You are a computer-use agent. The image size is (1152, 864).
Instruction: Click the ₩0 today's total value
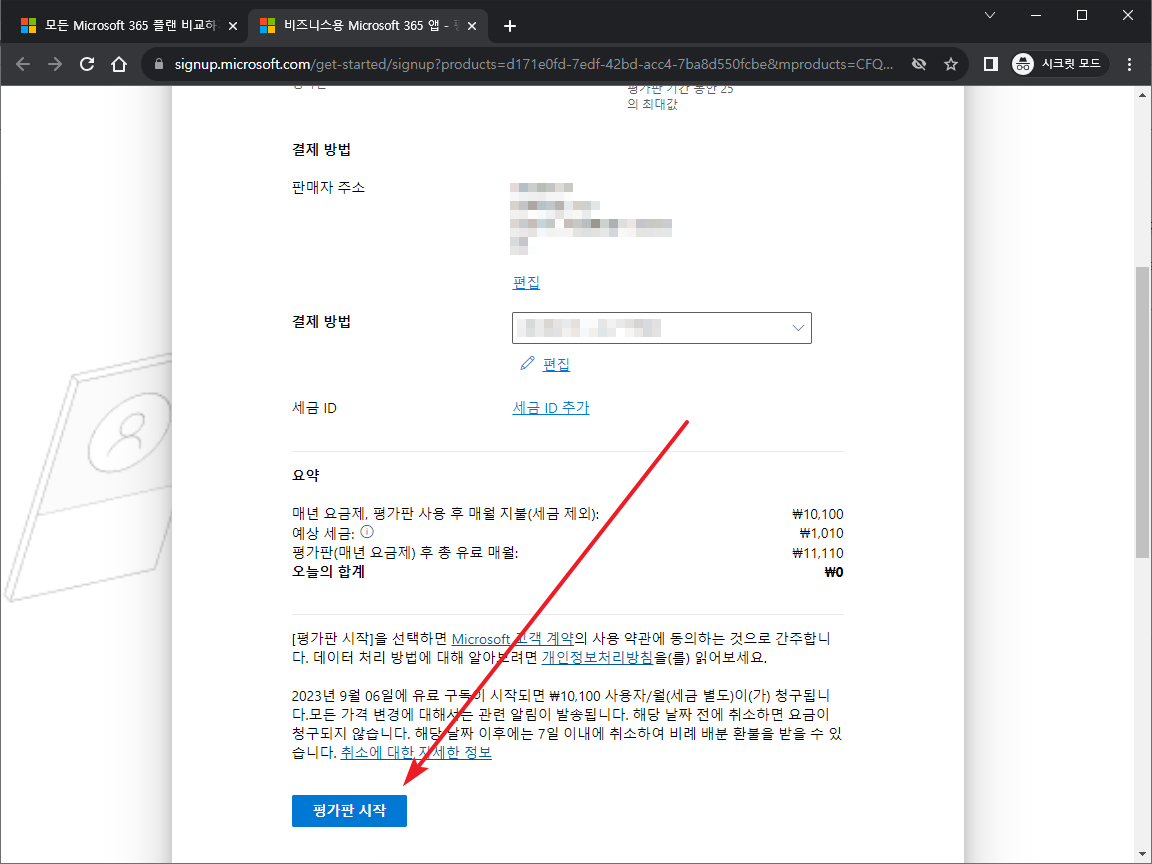[x=834, y=572]
